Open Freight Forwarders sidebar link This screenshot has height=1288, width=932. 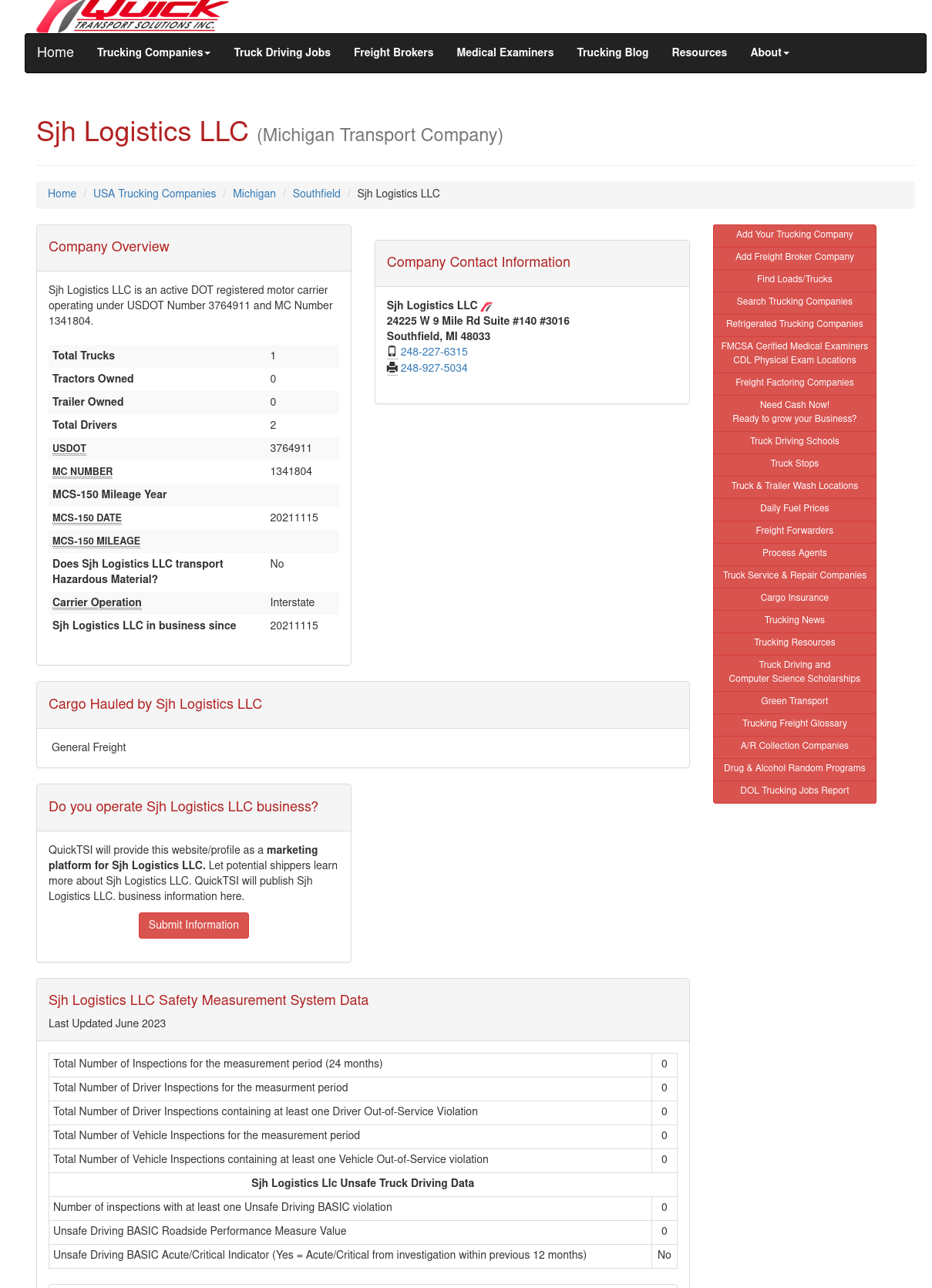pos(794,531)
